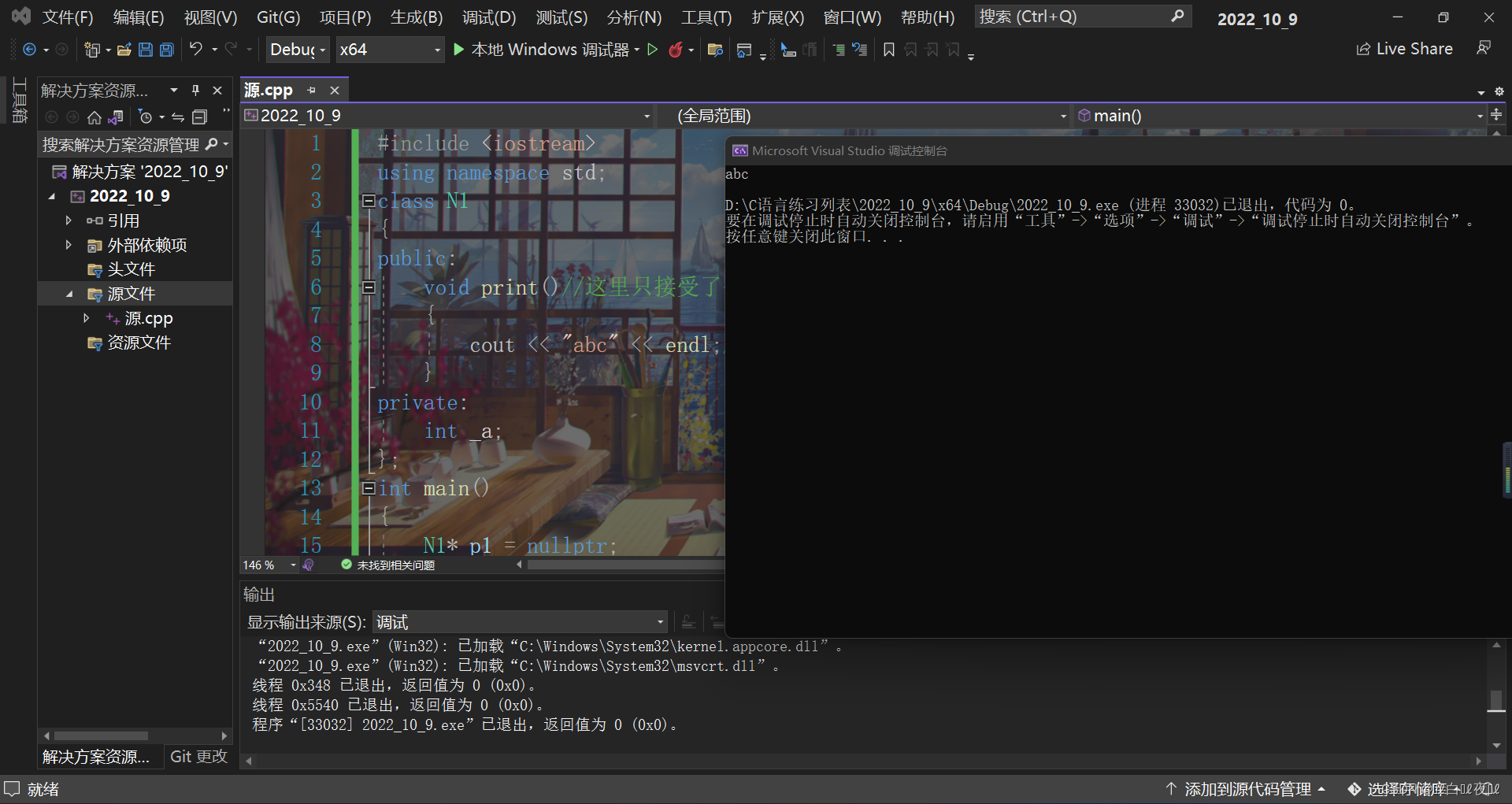
Task: Click the search magnifier icon in title bar
Action: (x=1177, y=17)
